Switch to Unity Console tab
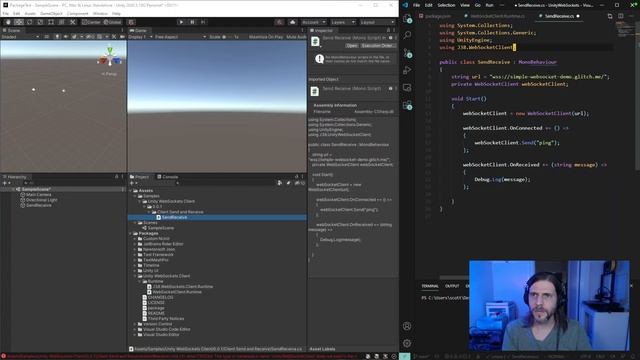 167,177
